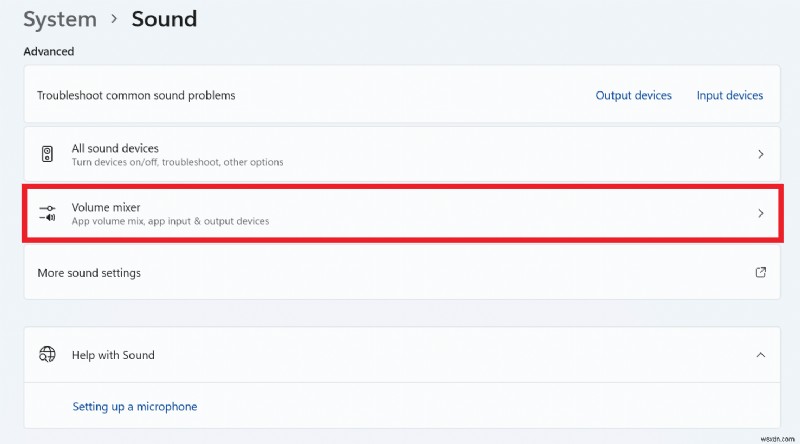
Task: Open the Setting up a microphone link
Action: (135, 407)
